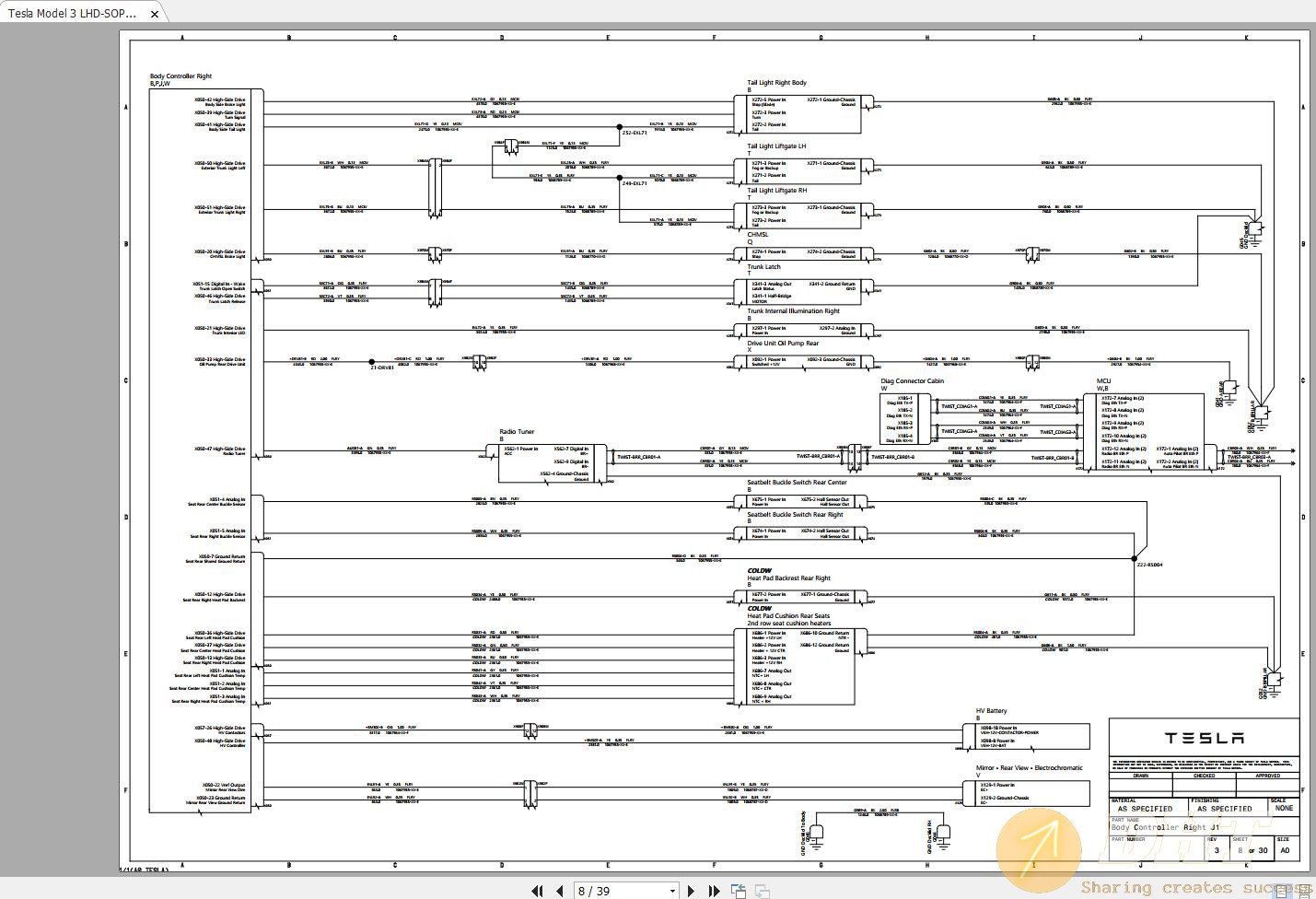The image size is (1316, 899).
Task: Click the Drive Unit Oil Pump Rear label
Action: [x=783, y=344]
